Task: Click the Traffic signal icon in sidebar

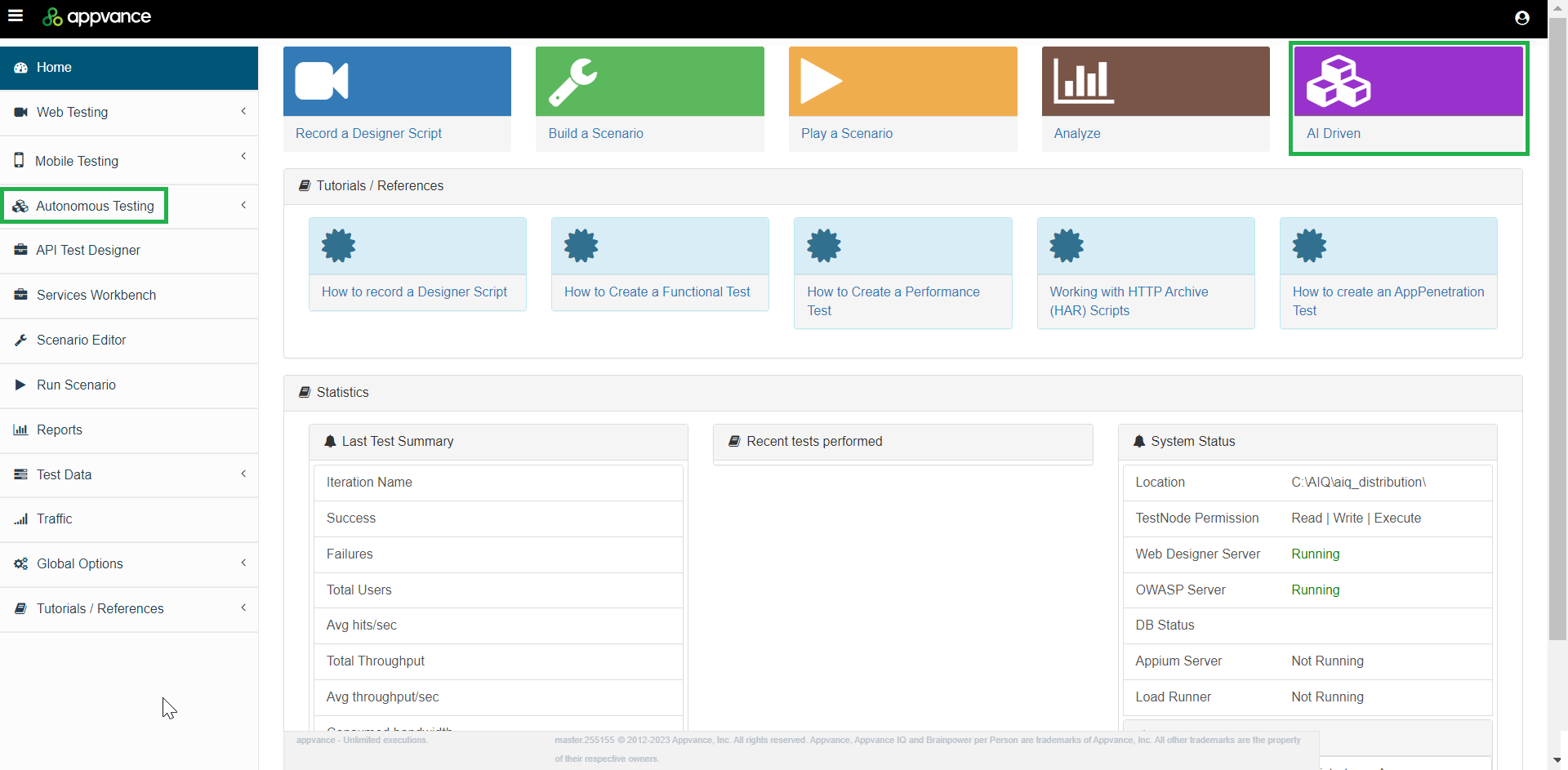Action: tap(21, 519)
